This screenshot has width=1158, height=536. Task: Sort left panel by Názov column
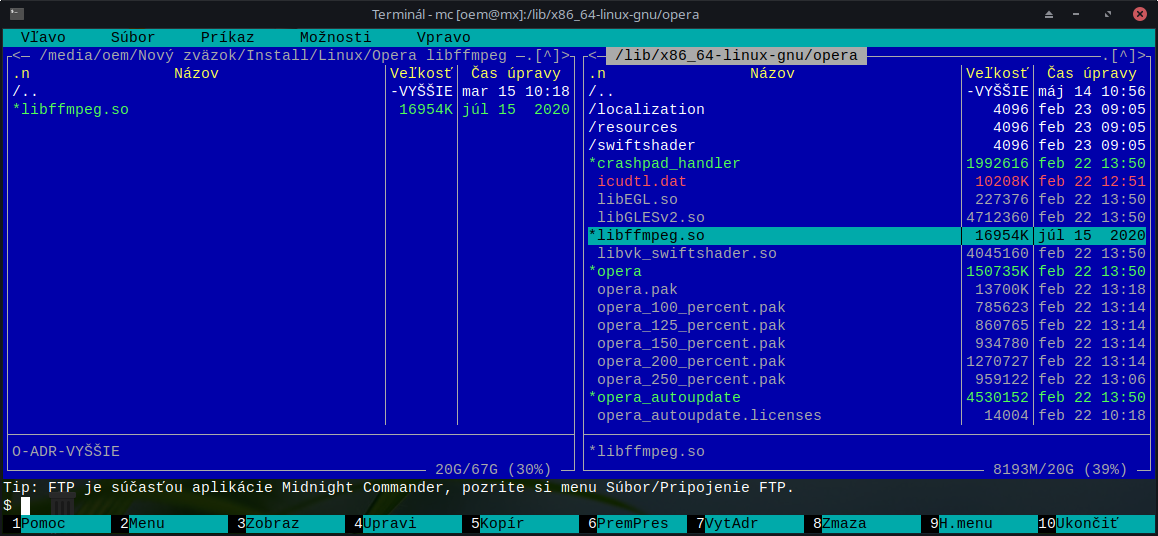pyautogui.click(x=196, y=74)
